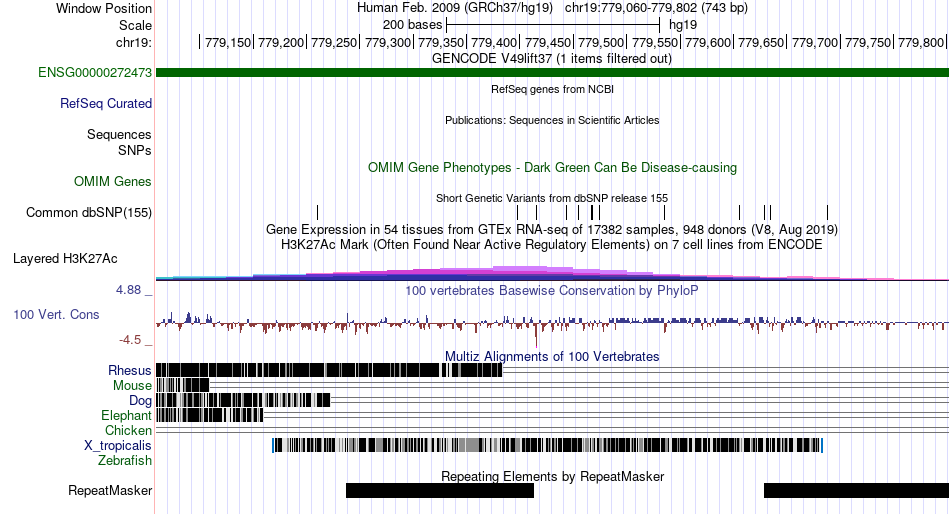Click the Scale track label

pos(135,25)
